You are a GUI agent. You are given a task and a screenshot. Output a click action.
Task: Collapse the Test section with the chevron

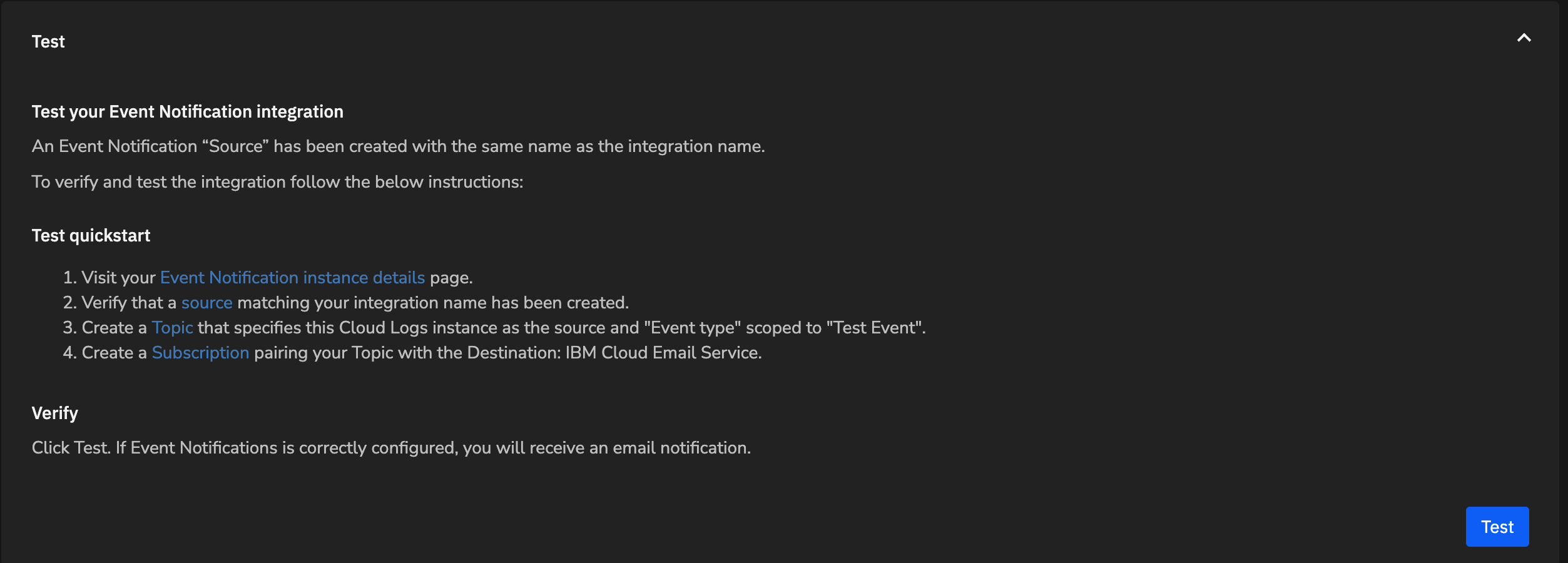tap(1524, 38)
